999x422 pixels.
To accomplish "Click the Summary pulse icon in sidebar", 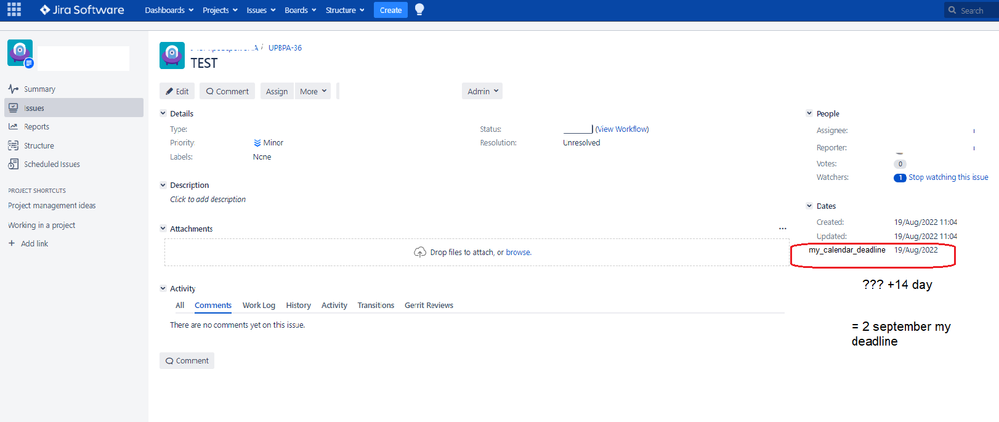I will tap(13, 89).
